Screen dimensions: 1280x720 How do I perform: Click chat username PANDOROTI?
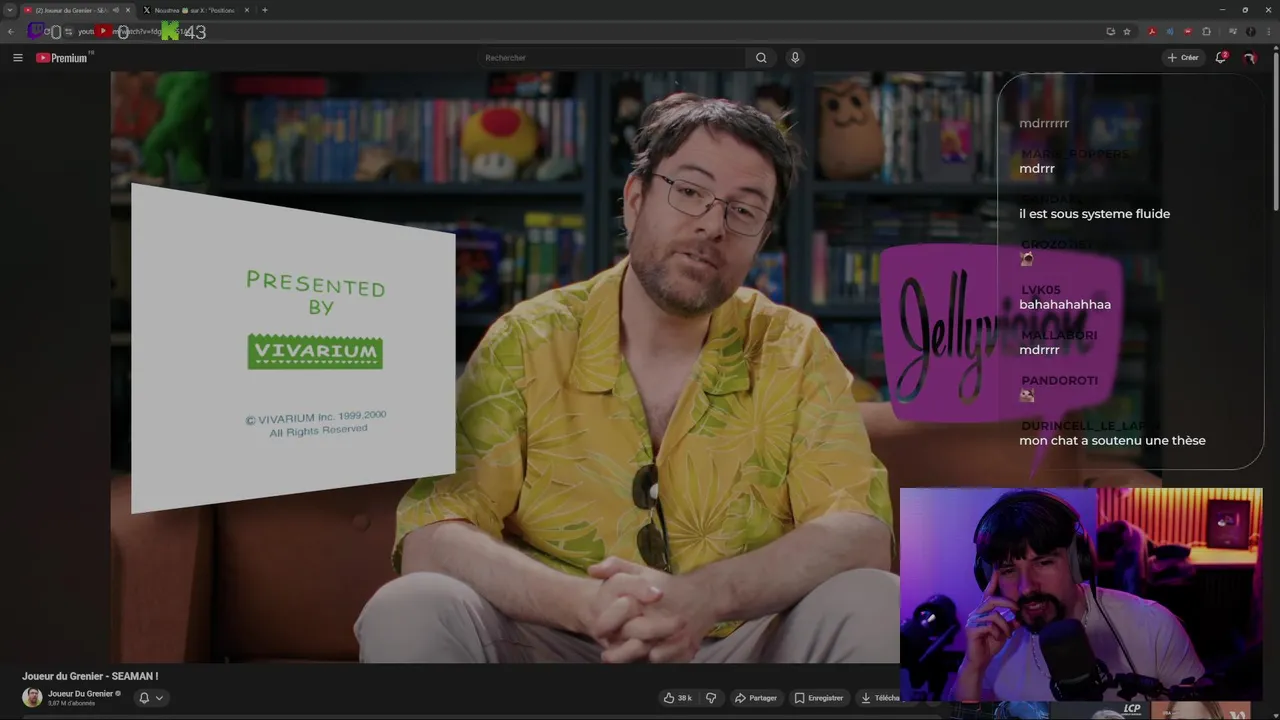[1059, 381]
